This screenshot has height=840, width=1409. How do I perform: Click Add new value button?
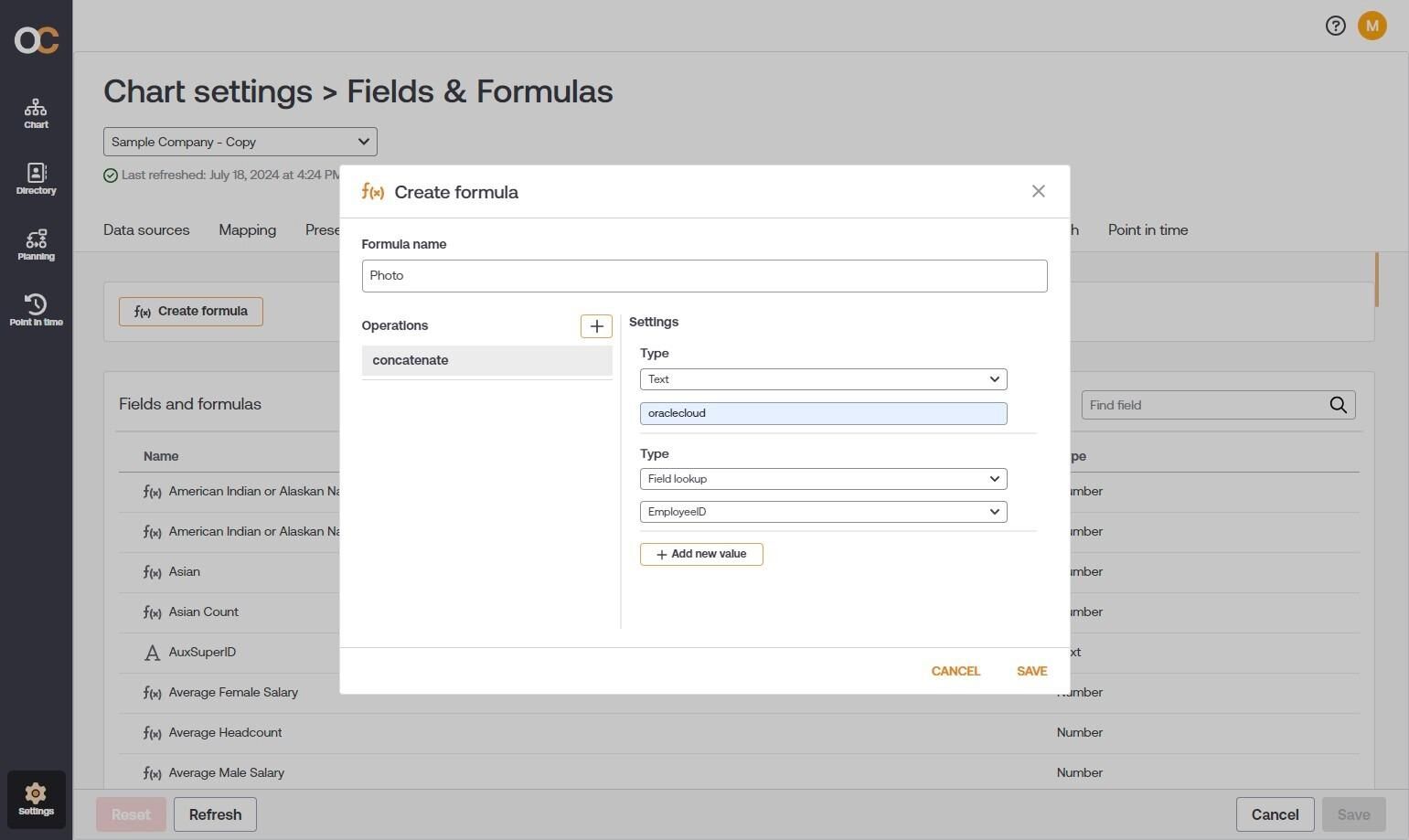click(701, 554)
